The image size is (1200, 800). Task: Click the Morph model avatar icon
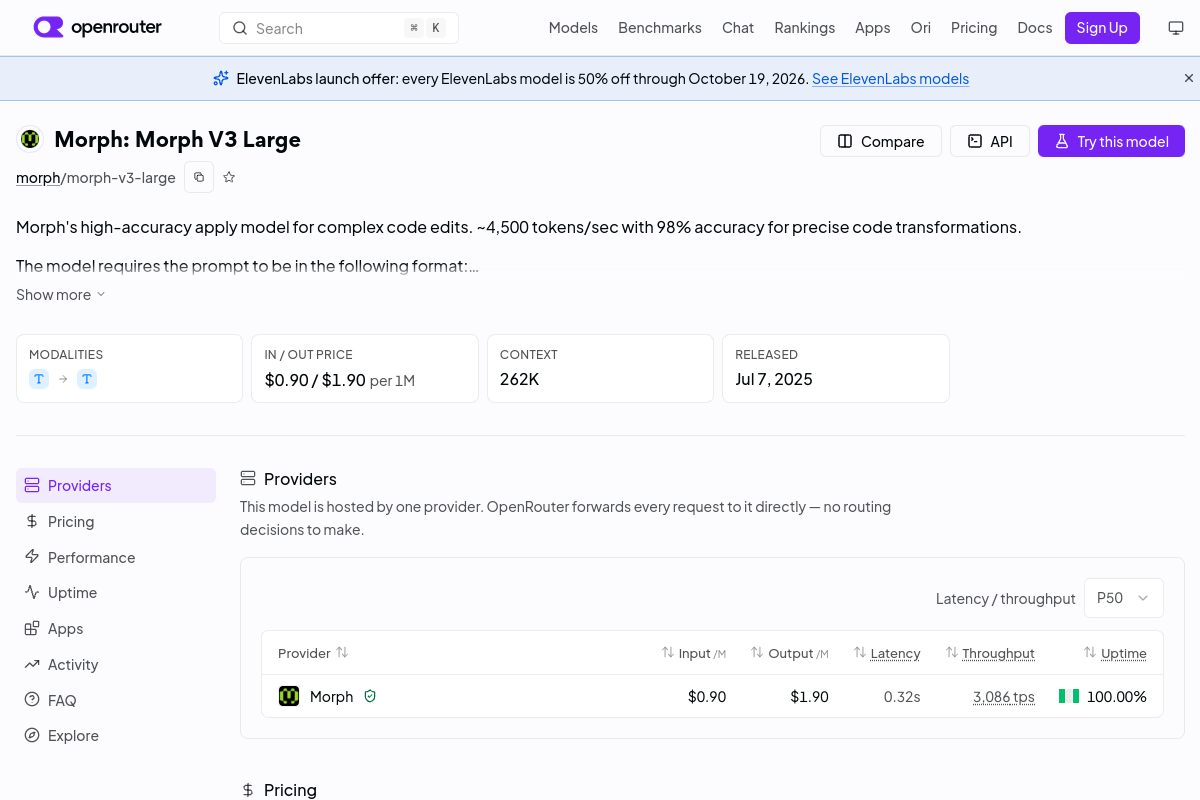click(x=30, y=139)
